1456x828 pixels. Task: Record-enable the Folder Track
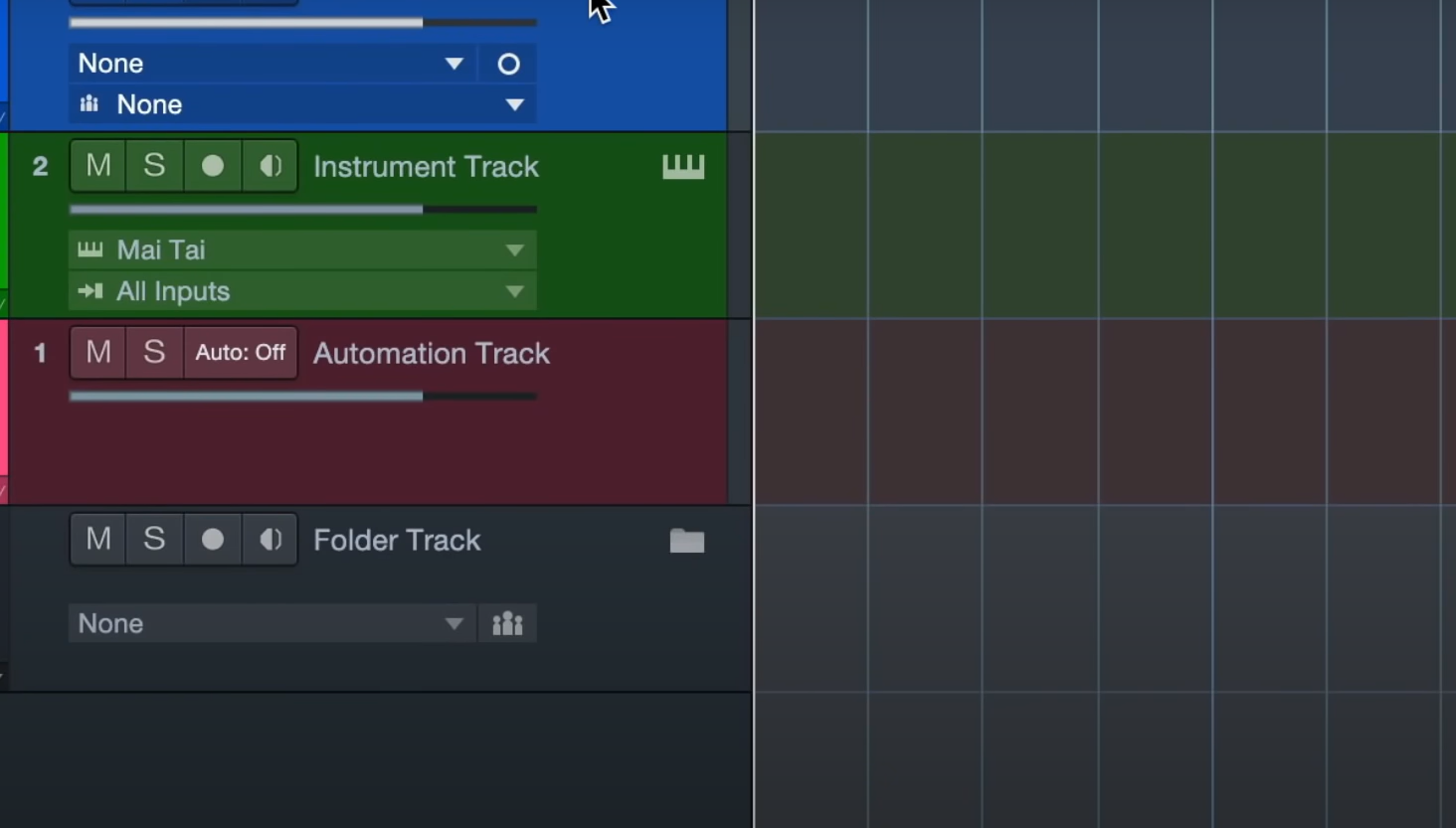tap(212, 540)
